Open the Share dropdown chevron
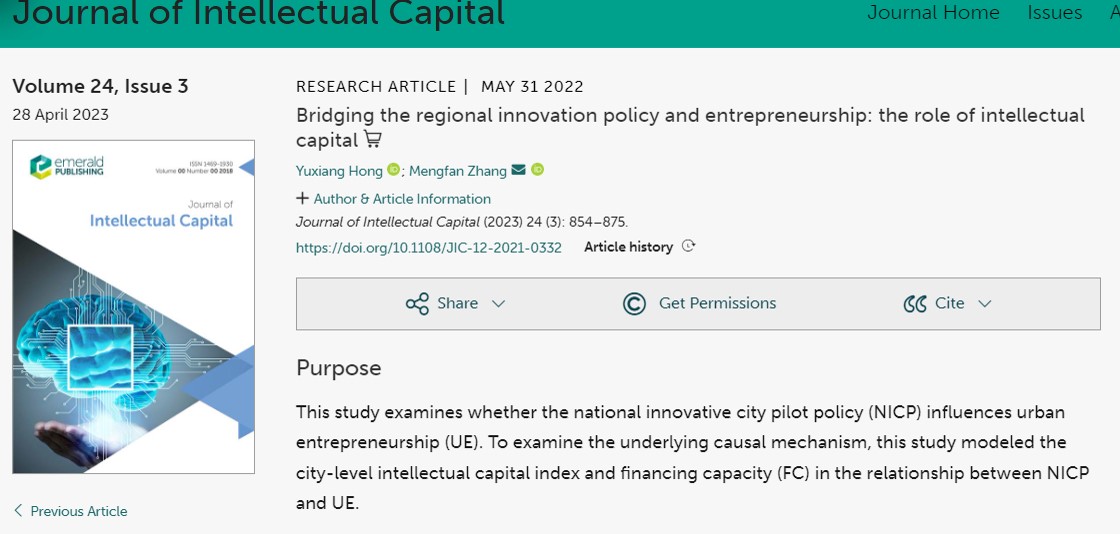 (498, 303)
